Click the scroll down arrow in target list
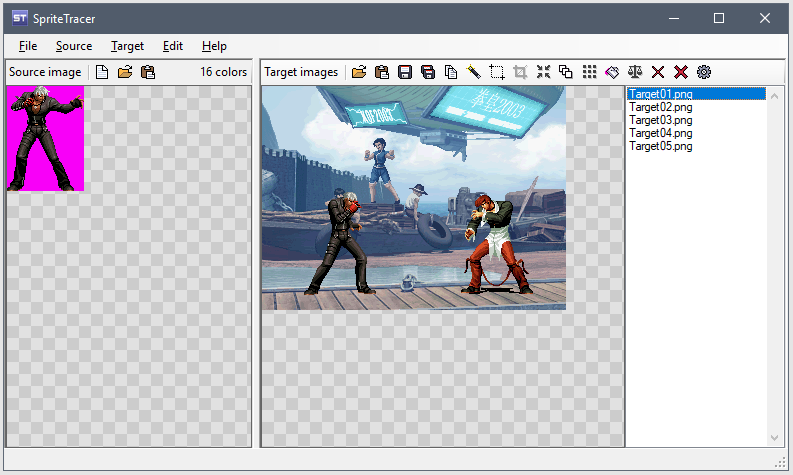Image resolution: width=793 pixels, height=475 pixels. click(x=775, y=438)
